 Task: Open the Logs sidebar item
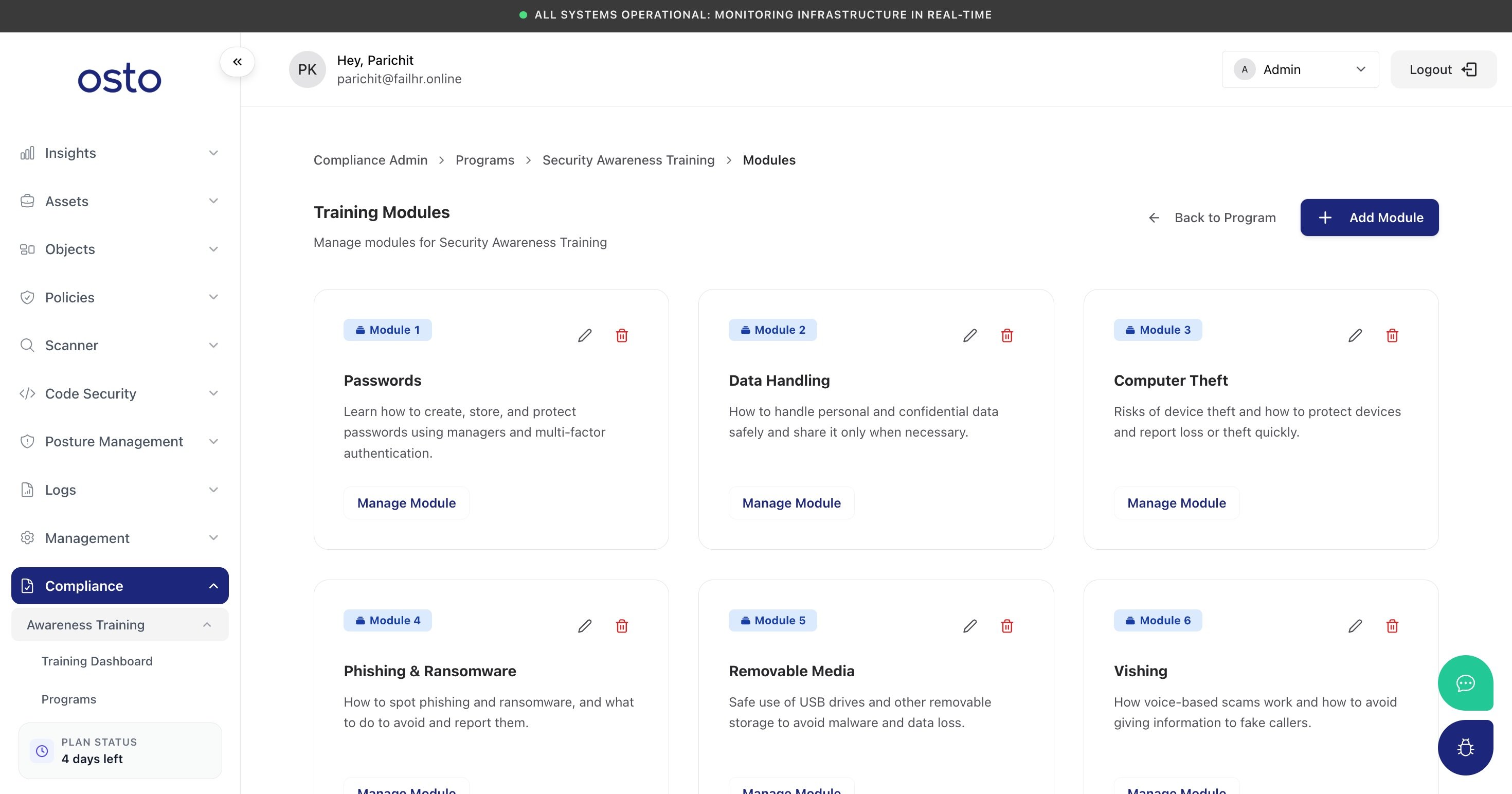point(120,490)
